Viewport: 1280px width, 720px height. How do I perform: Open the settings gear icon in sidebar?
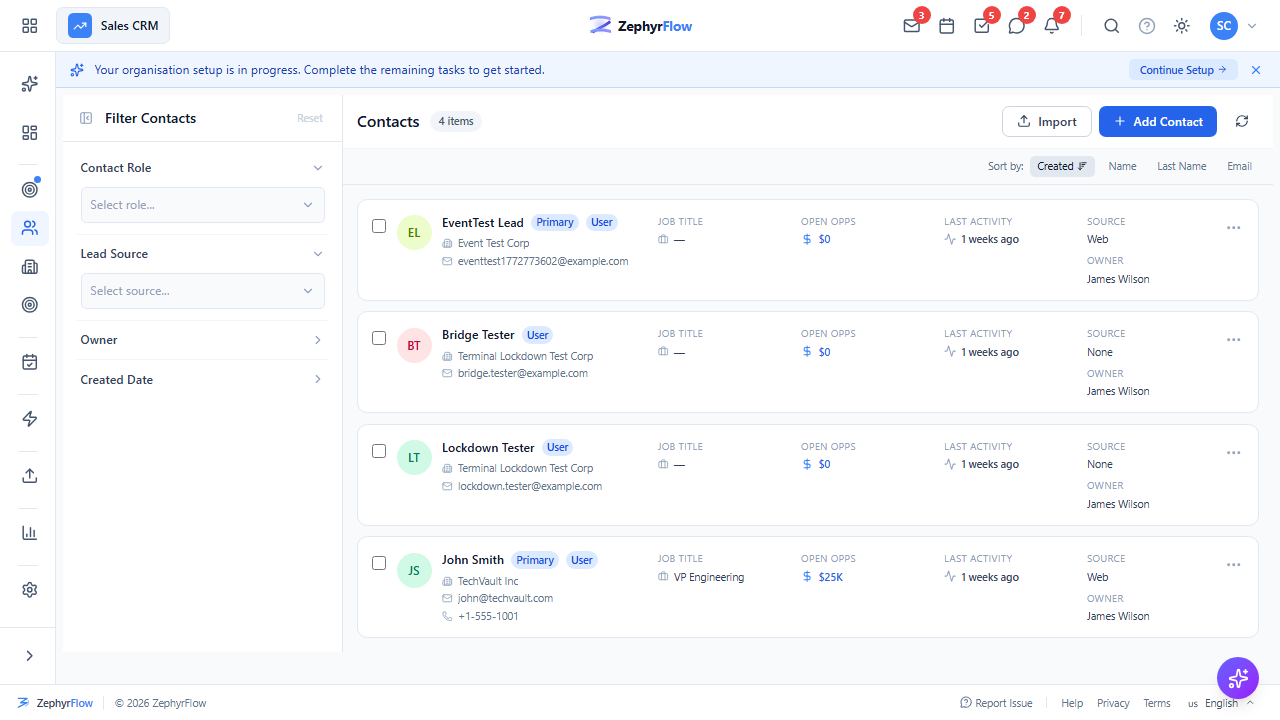(30, 590)
